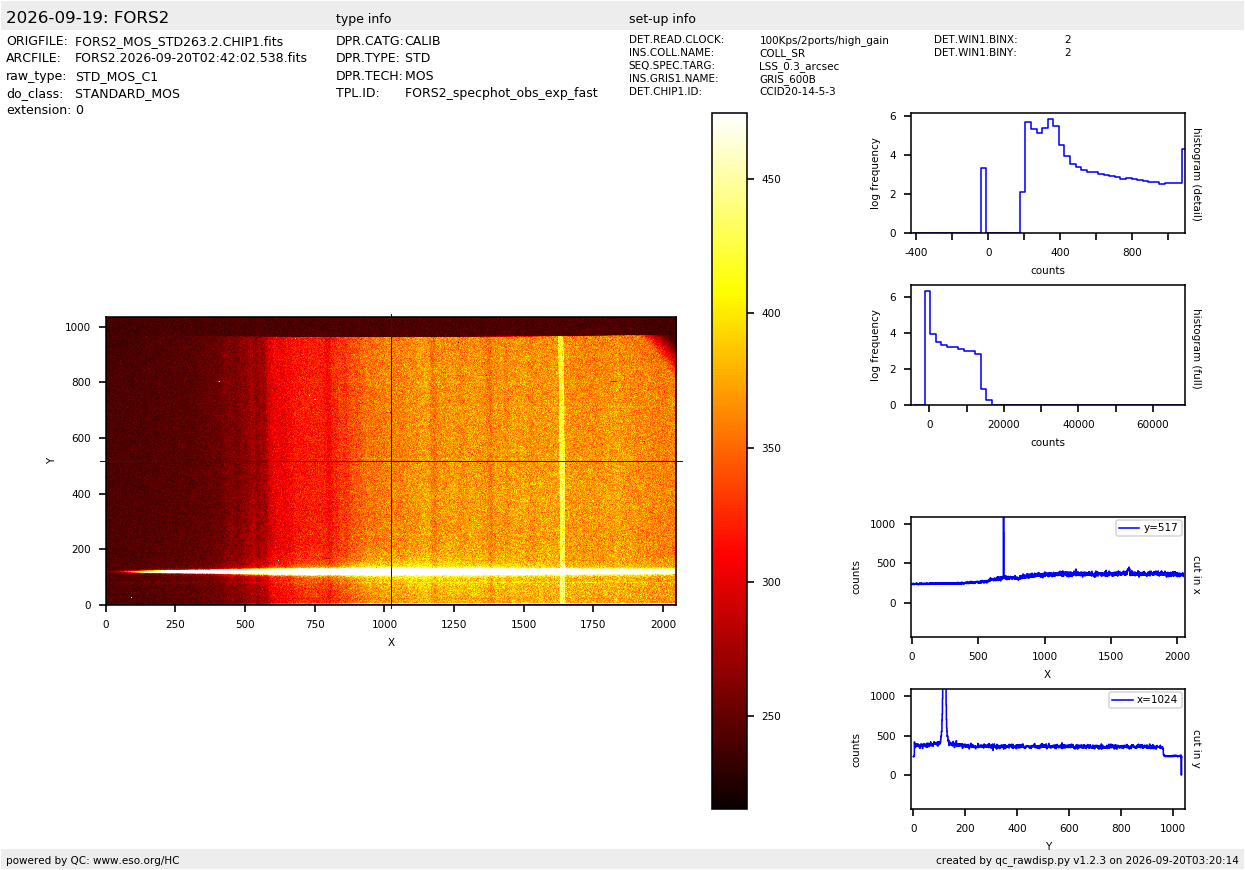Click the histogram (detail) plot
This screenshot has width=1245, height=870.
coord(1048,174)
